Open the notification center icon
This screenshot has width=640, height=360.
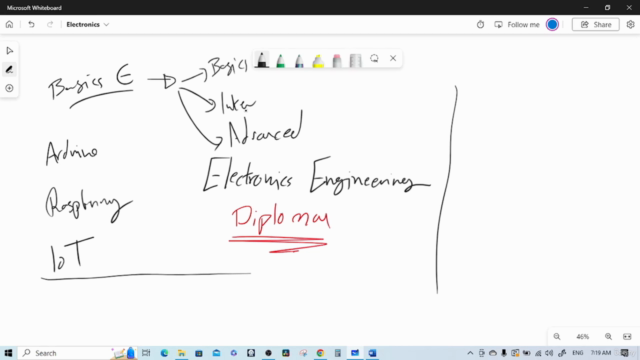624,353
